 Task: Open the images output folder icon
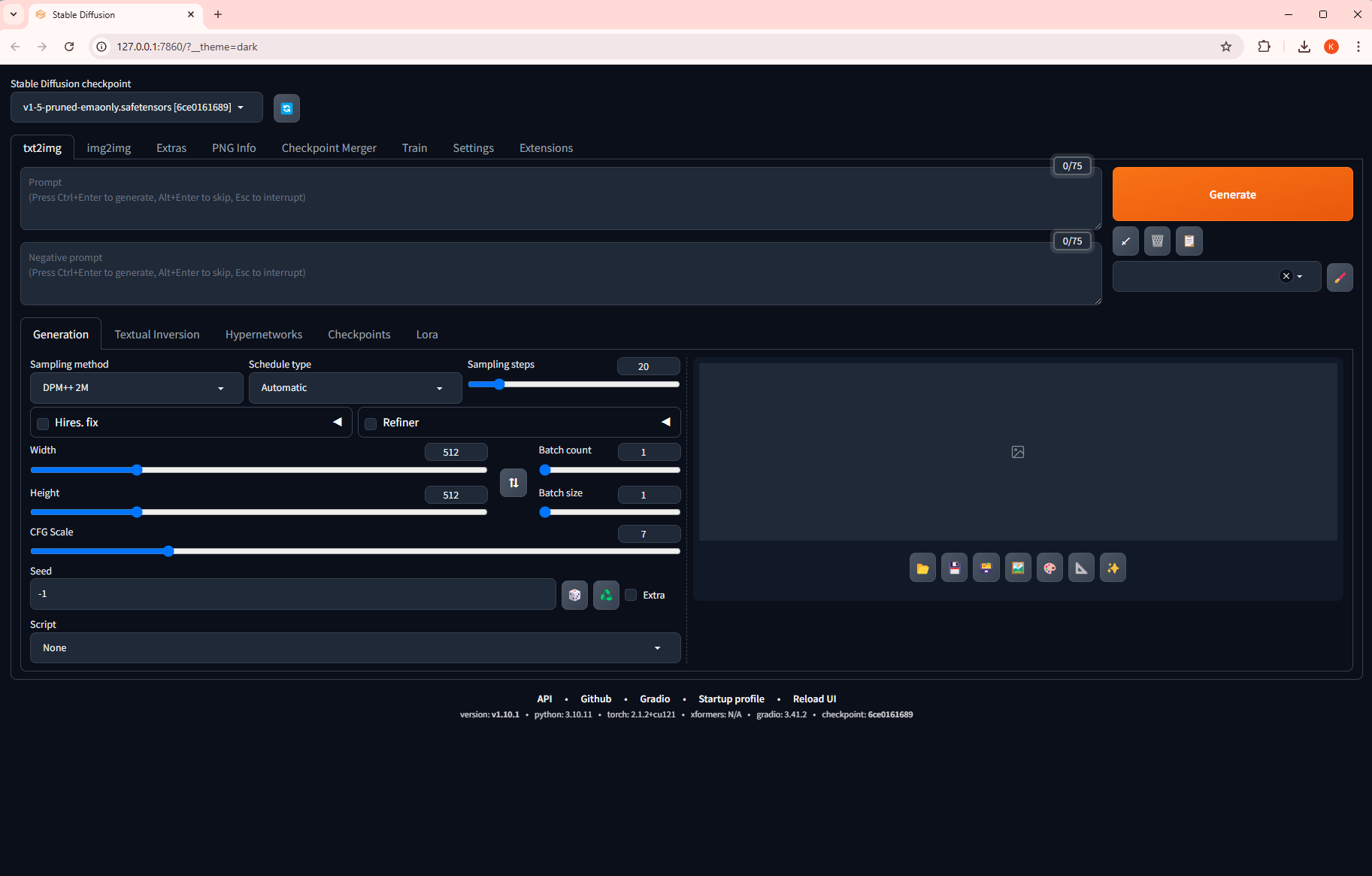point(922,568)
